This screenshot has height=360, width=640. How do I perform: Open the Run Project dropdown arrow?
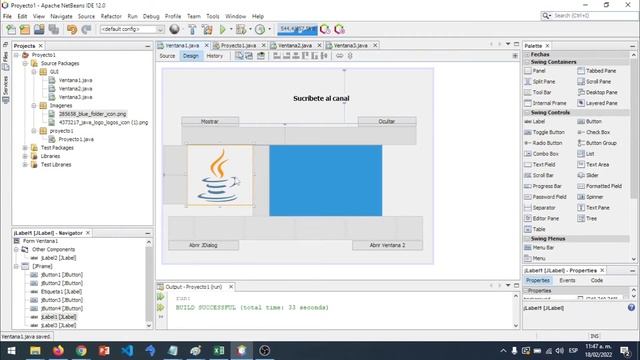[x=231, y=29]
